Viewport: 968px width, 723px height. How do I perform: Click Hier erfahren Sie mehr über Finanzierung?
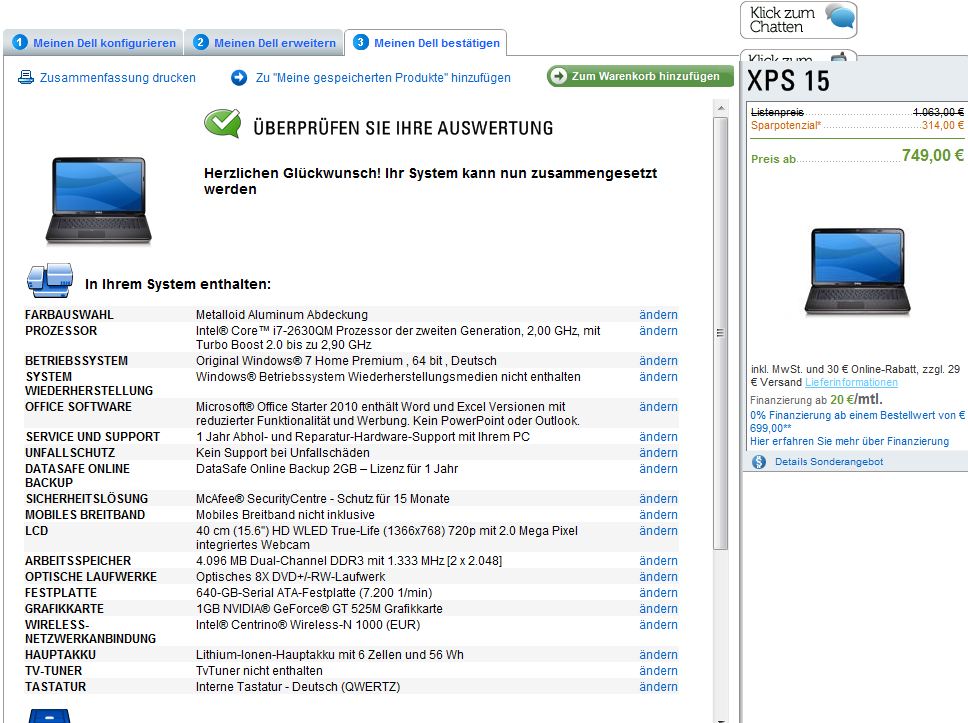click(x=849, y=441)
